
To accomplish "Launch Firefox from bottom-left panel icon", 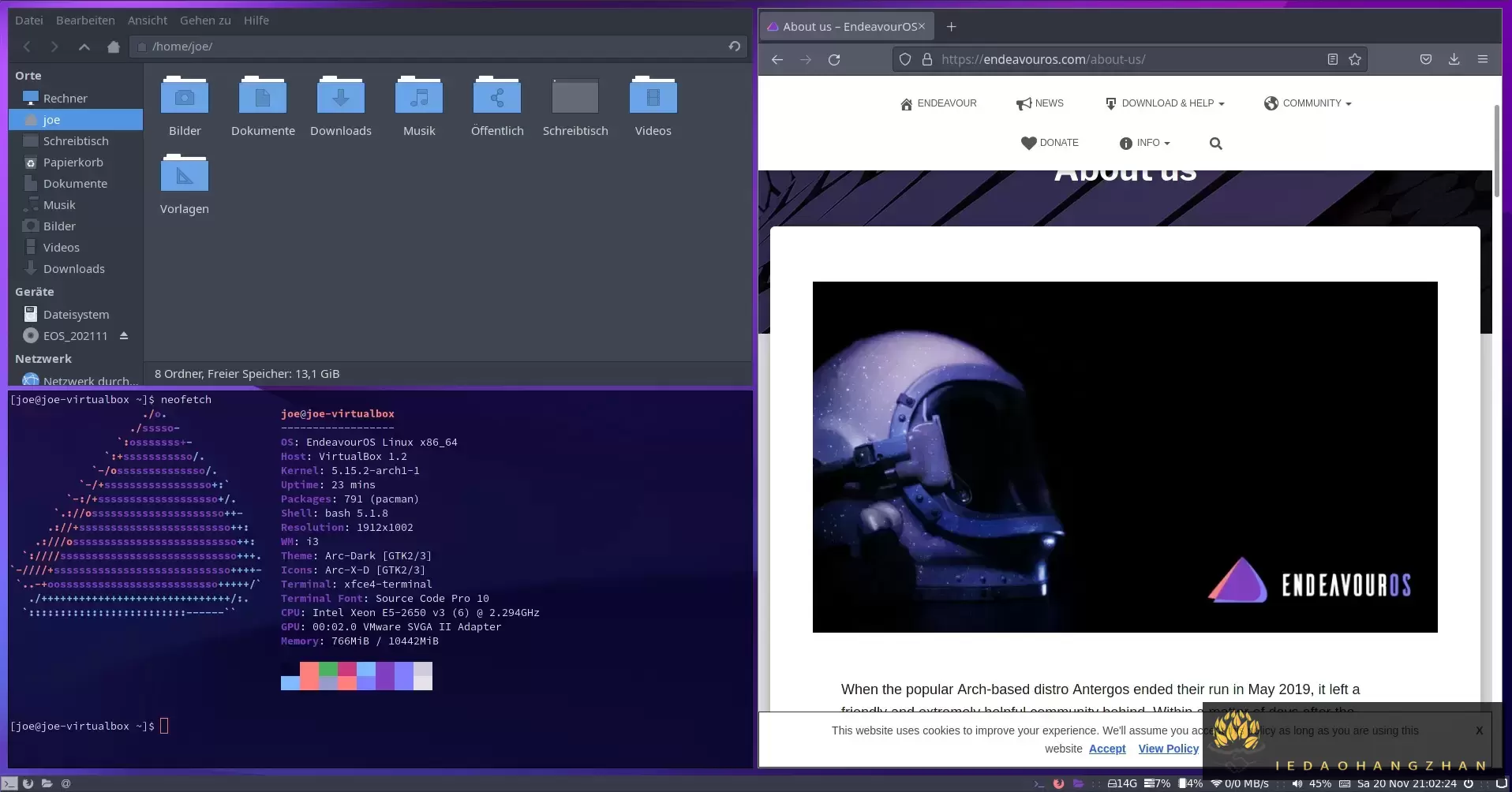I will pyautogui.click(x=28, y=783).
